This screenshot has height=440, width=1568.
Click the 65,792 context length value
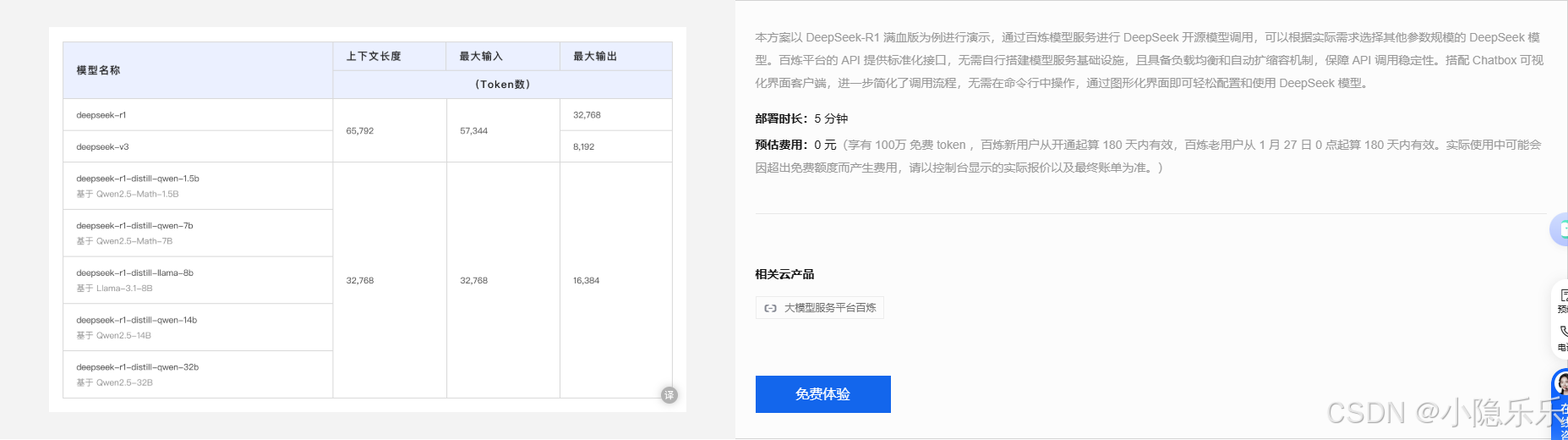coord(360,131)
